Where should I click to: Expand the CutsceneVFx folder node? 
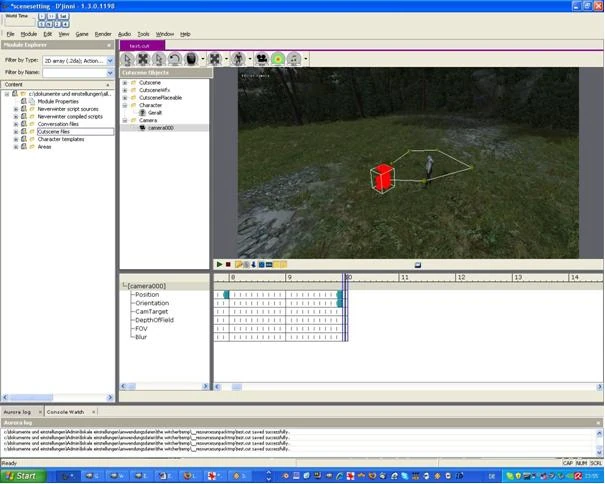[125, 90]
